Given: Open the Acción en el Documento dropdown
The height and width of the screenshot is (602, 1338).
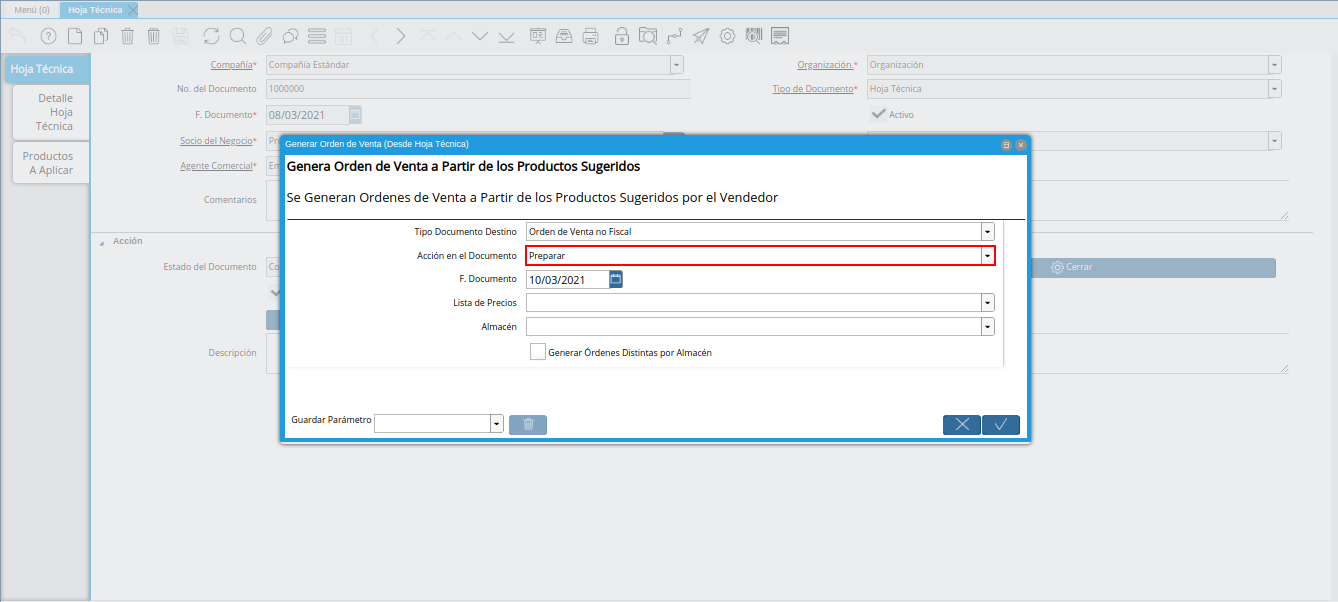Looking at the screenshot, I should (x=987, y=256).
